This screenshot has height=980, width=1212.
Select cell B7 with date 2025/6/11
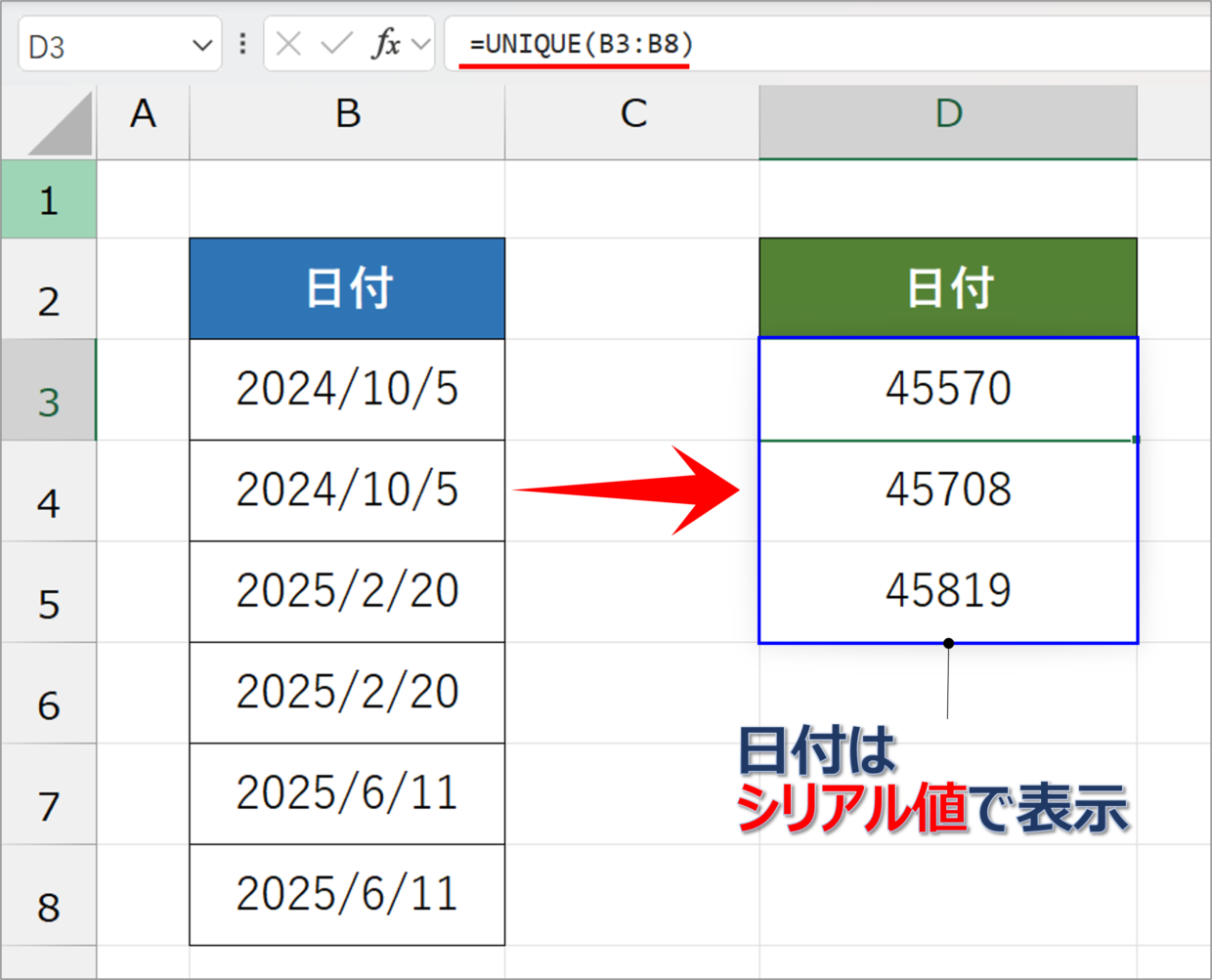[x=347, y=792]
